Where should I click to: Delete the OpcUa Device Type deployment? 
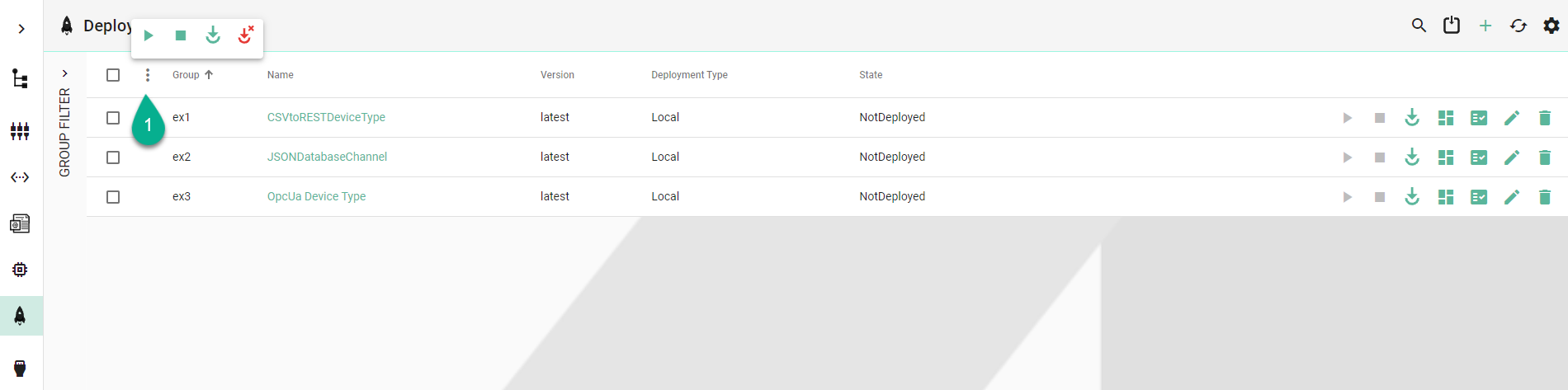pyautogui.click(x=1544, y=197)
